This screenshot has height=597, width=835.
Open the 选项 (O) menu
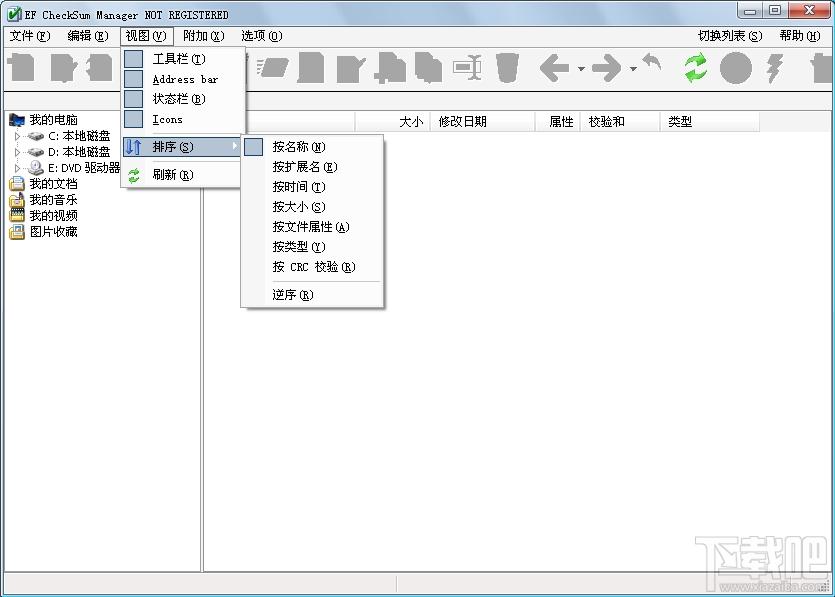[x=261, y=36]
